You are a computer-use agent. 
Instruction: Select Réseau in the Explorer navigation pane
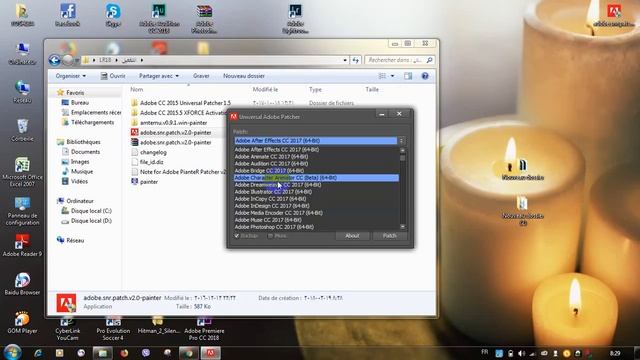tap(75, 240)
